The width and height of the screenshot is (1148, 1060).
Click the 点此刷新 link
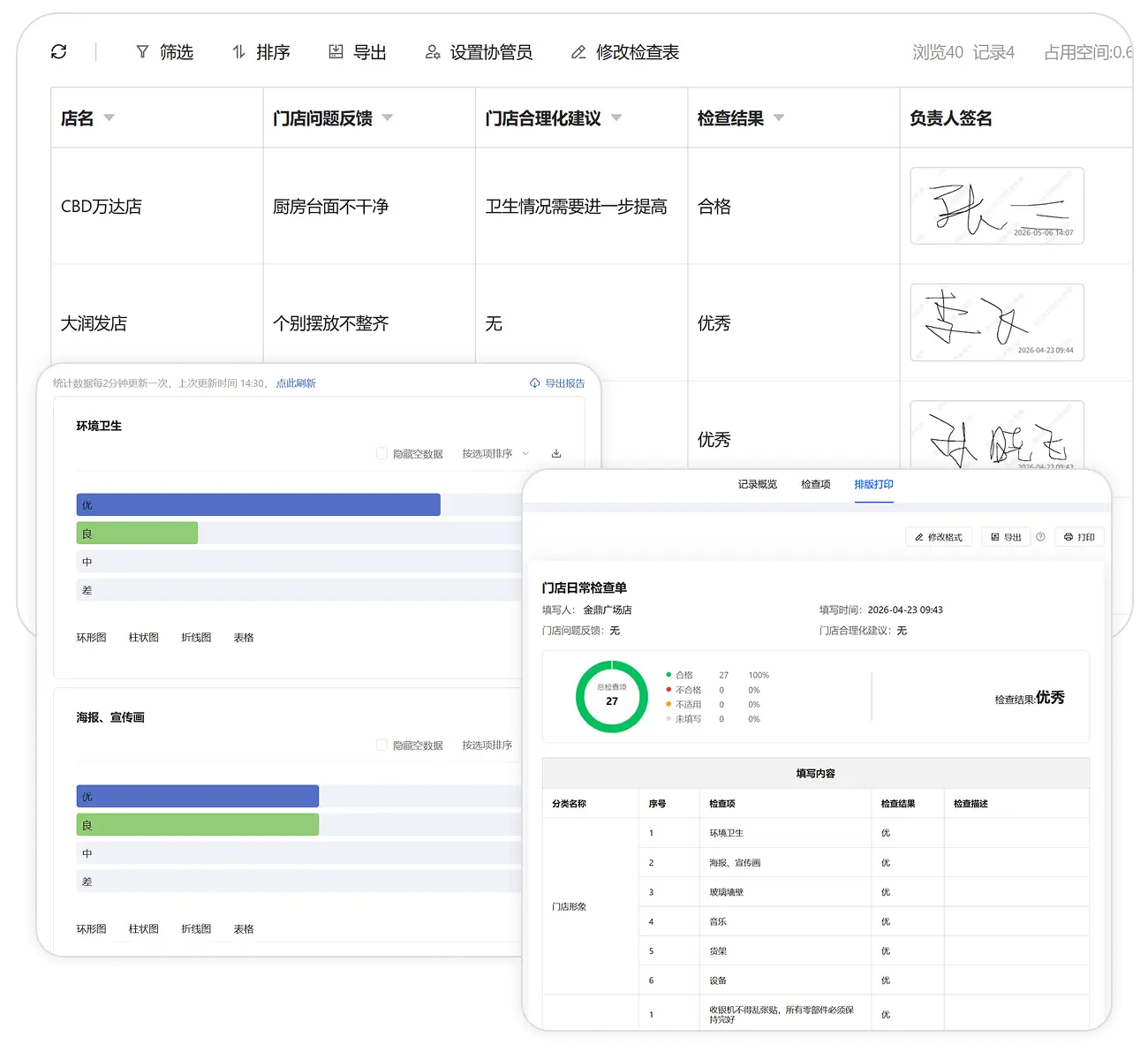296,383
